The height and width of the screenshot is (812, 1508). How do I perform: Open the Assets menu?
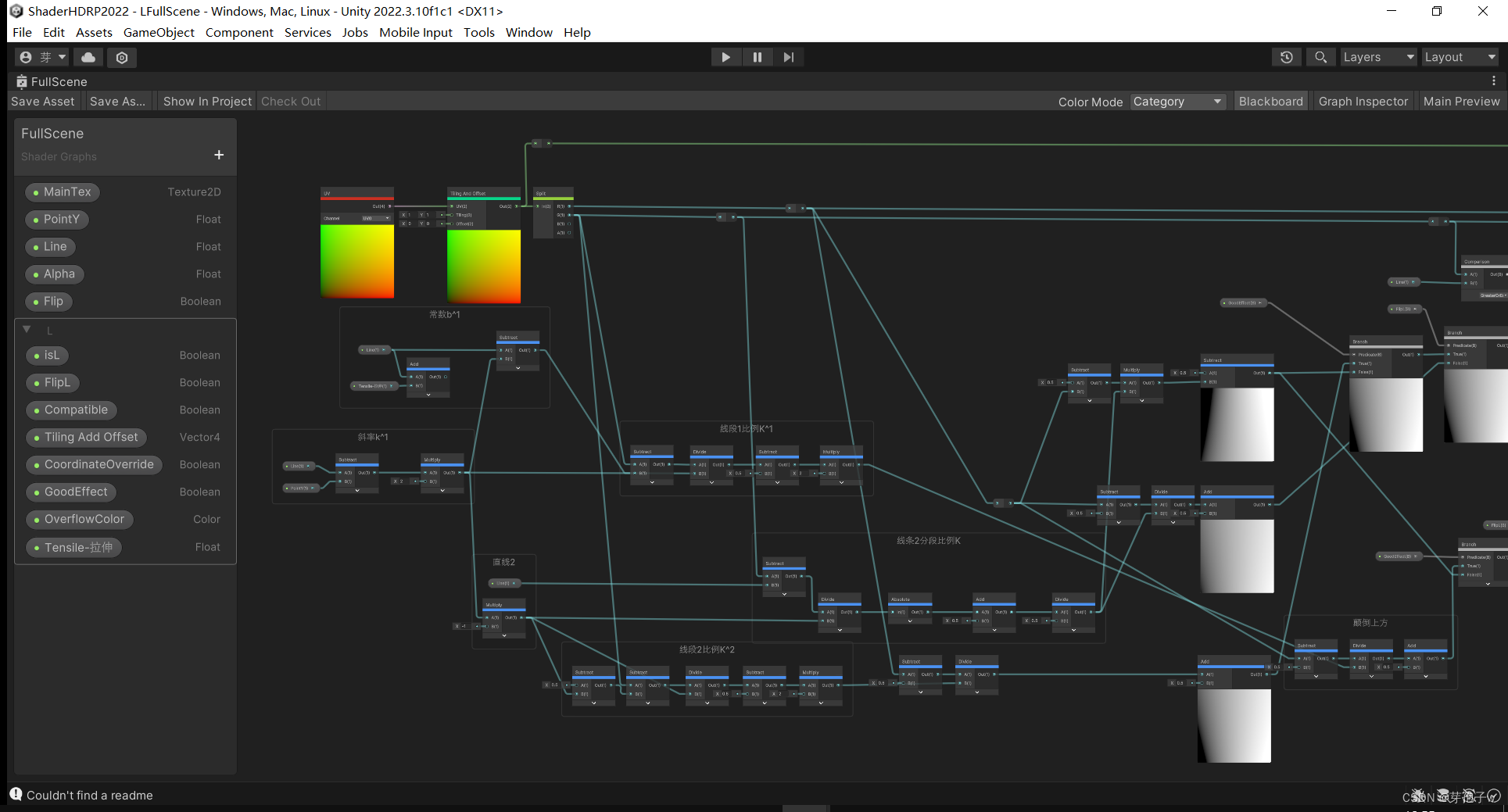(94, 32)
